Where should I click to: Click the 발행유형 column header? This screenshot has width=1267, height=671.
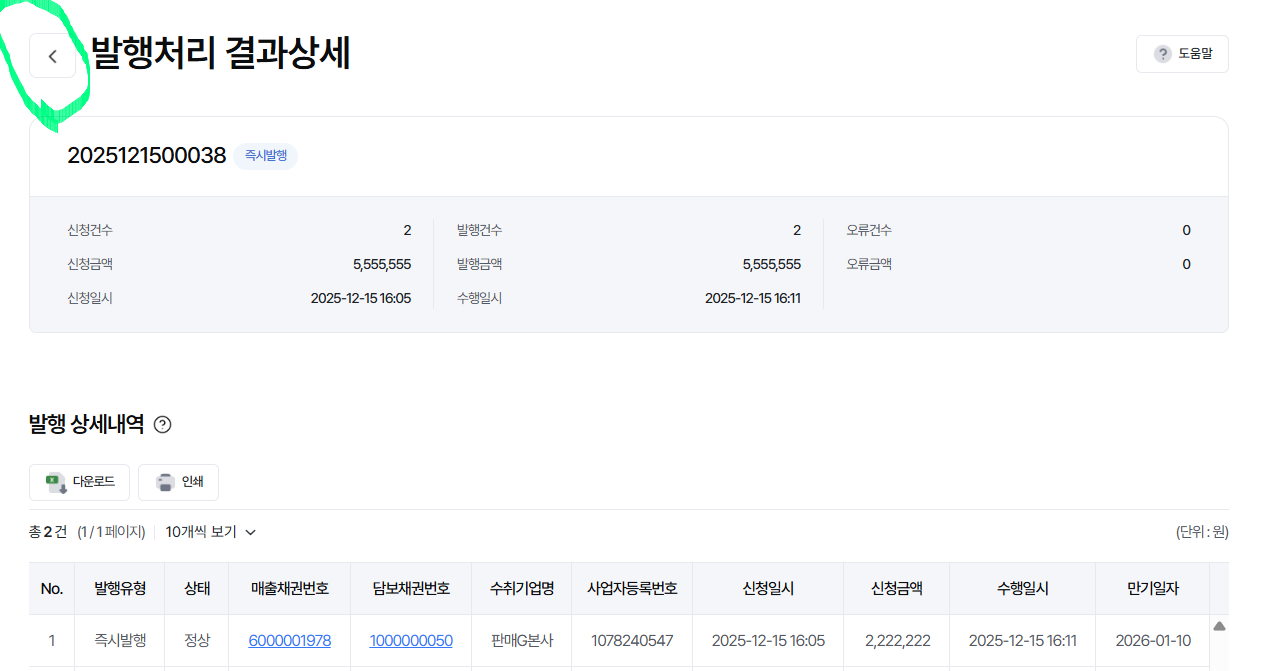120,589
